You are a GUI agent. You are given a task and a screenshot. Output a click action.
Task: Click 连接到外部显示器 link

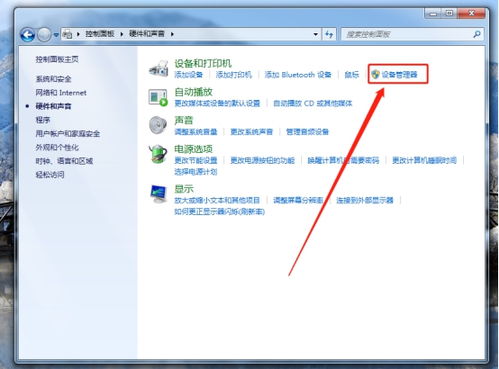pyautogui.click(x=365, y=200)
